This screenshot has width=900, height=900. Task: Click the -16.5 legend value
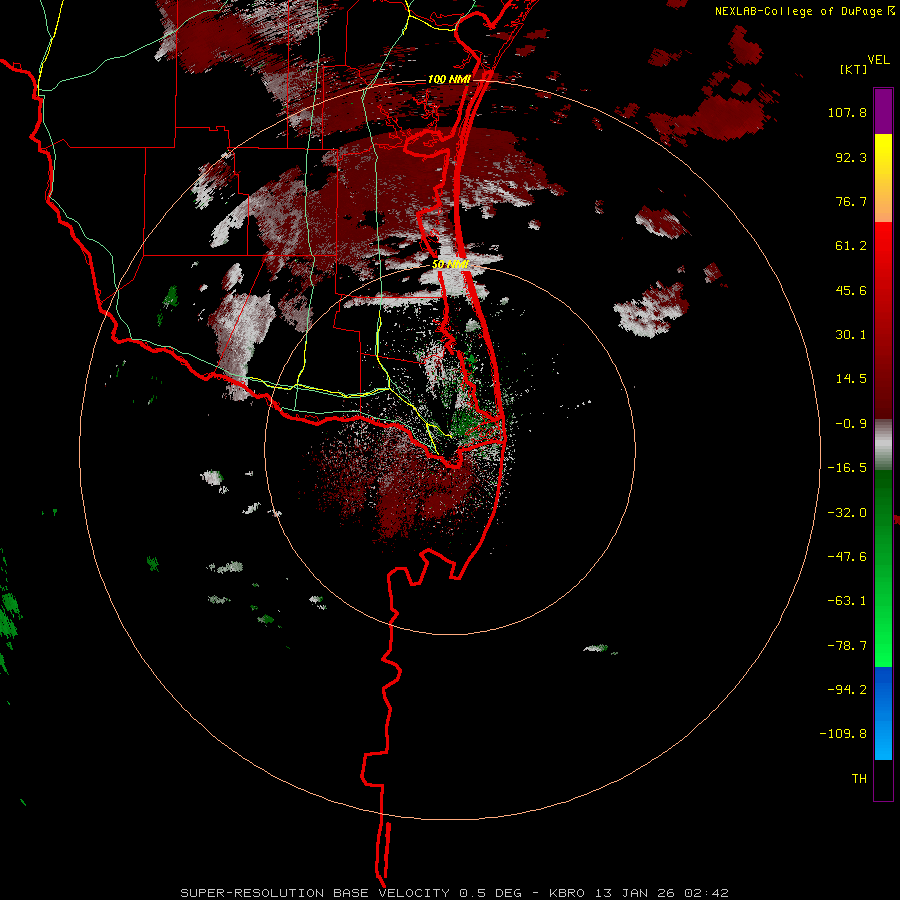point(847,468)
